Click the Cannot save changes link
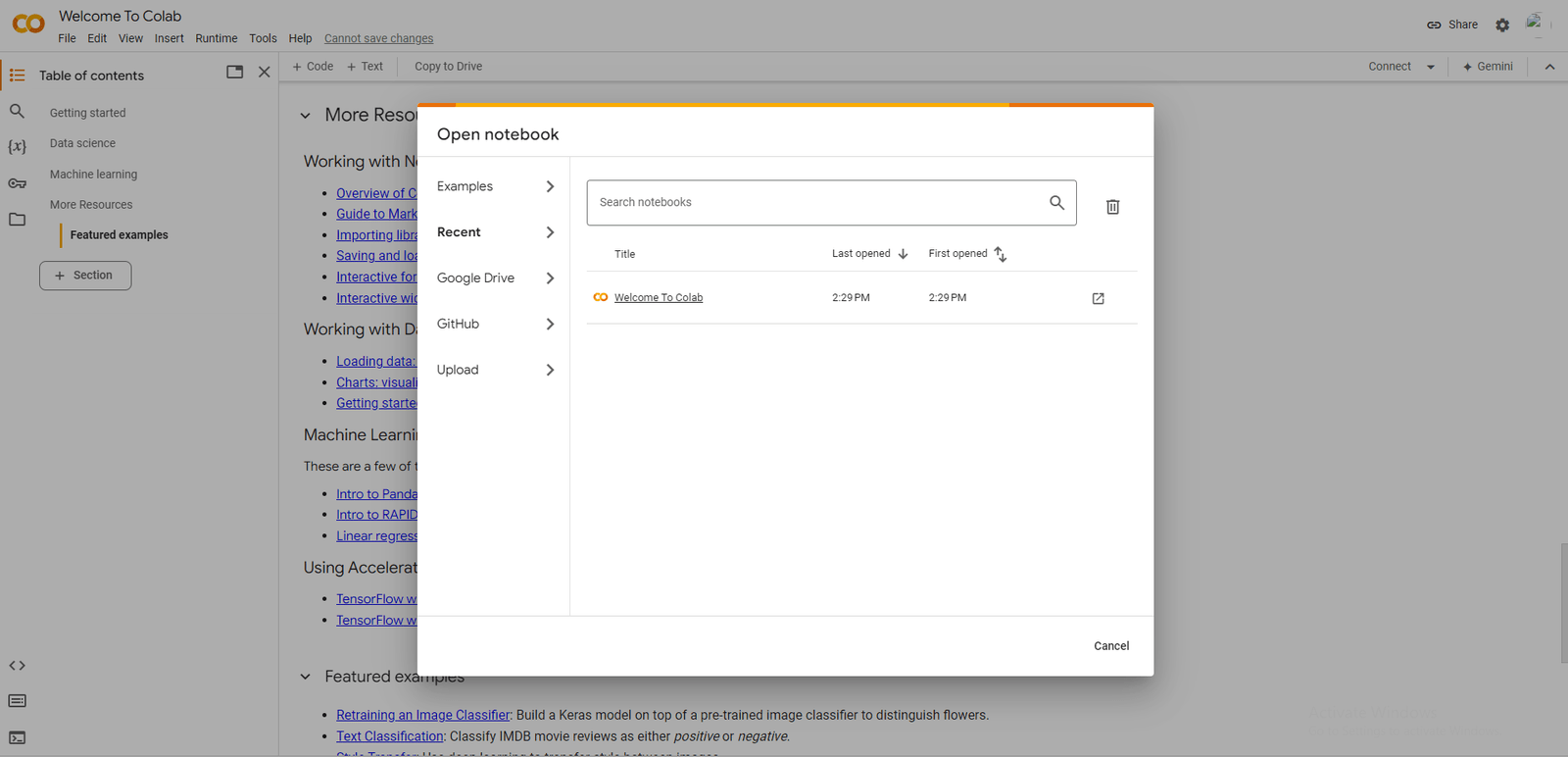 pyautogui.click(x=378, y=39)
